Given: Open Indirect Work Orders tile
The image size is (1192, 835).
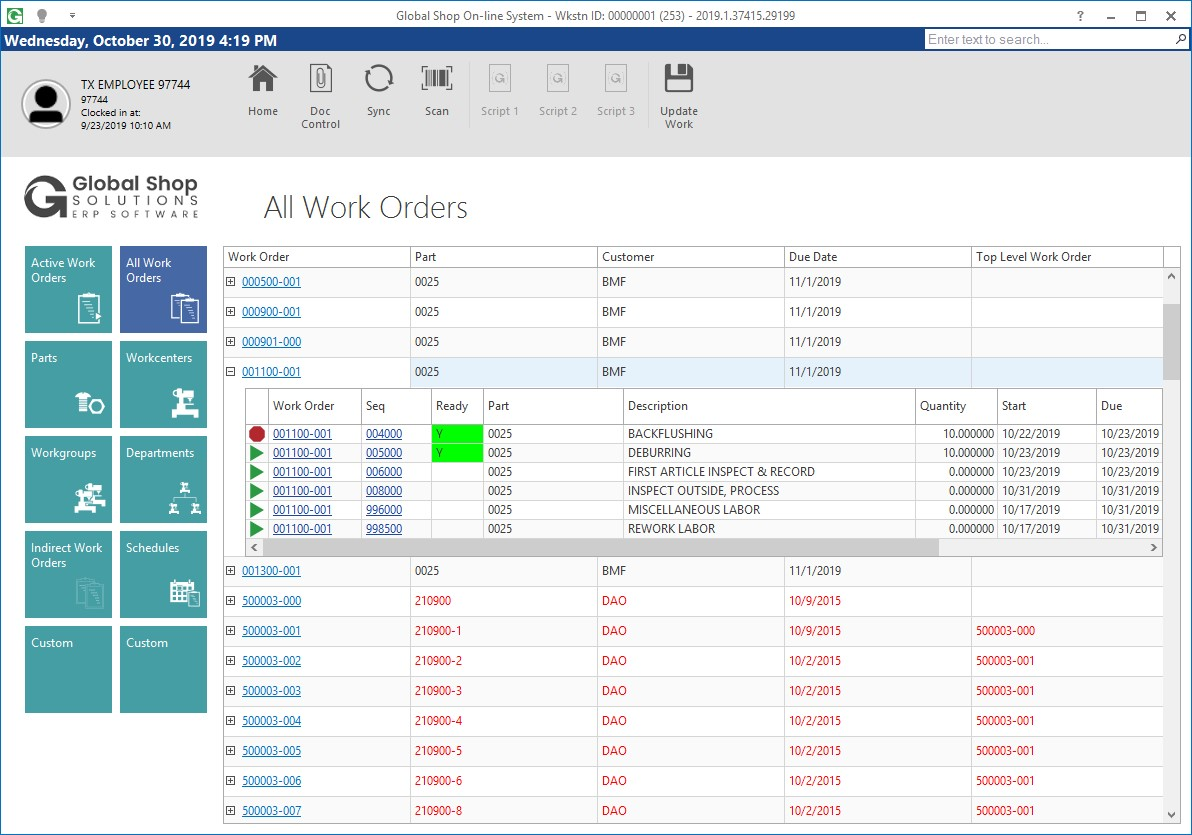Looking at the screenshot, I should 68,574.
